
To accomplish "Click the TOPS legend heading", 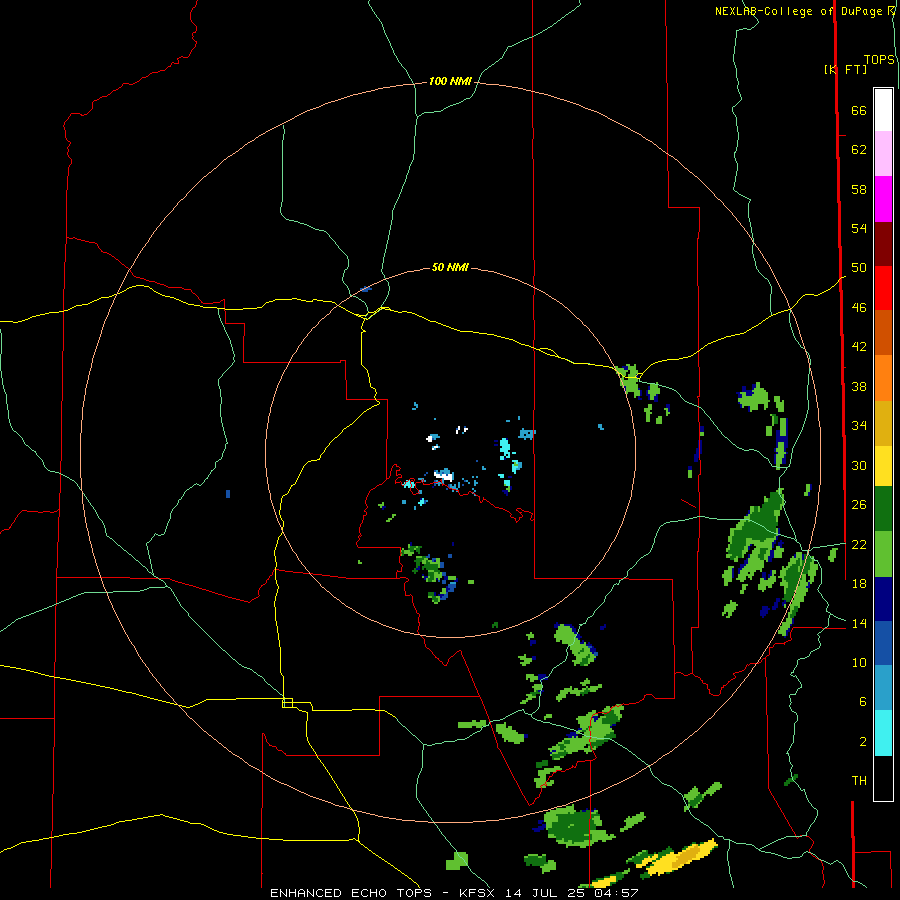I will click(879, 60).
